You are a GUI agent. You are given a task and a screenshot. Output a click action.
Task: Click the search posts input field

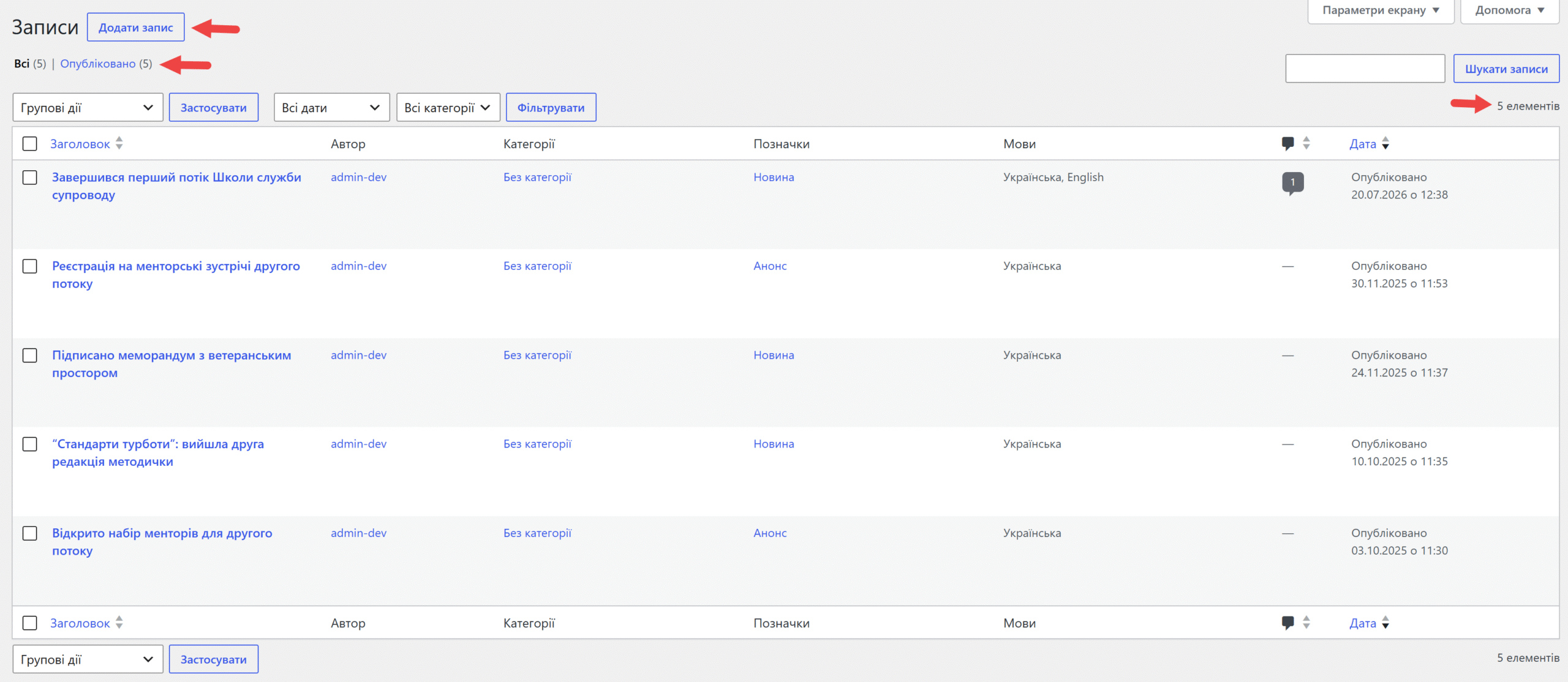1365,69
